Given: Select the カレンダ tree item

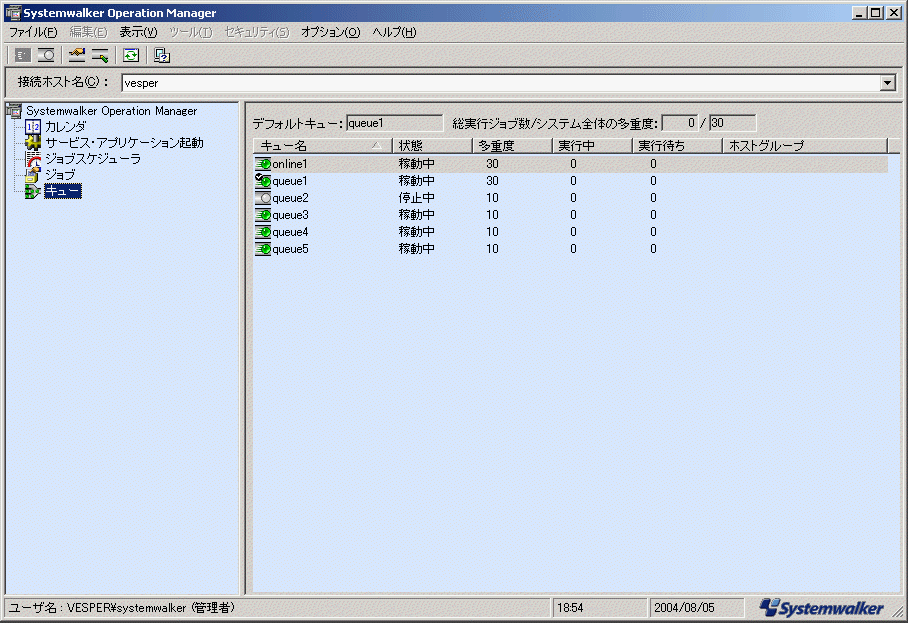Looking at the screenshot, I should coord(65,127).
